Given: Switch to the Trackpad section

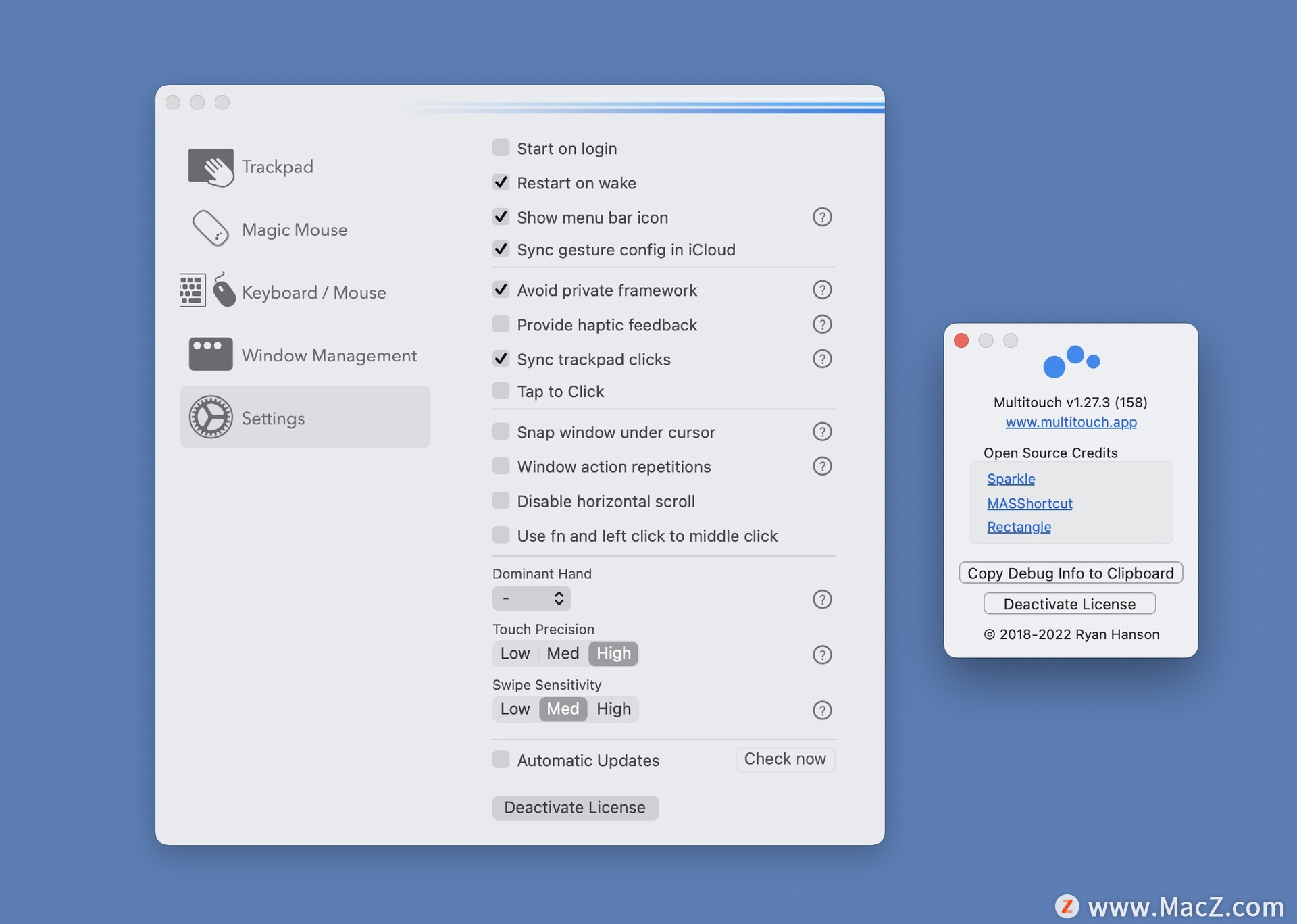Looking at the screenshot, I should point(305,167).
